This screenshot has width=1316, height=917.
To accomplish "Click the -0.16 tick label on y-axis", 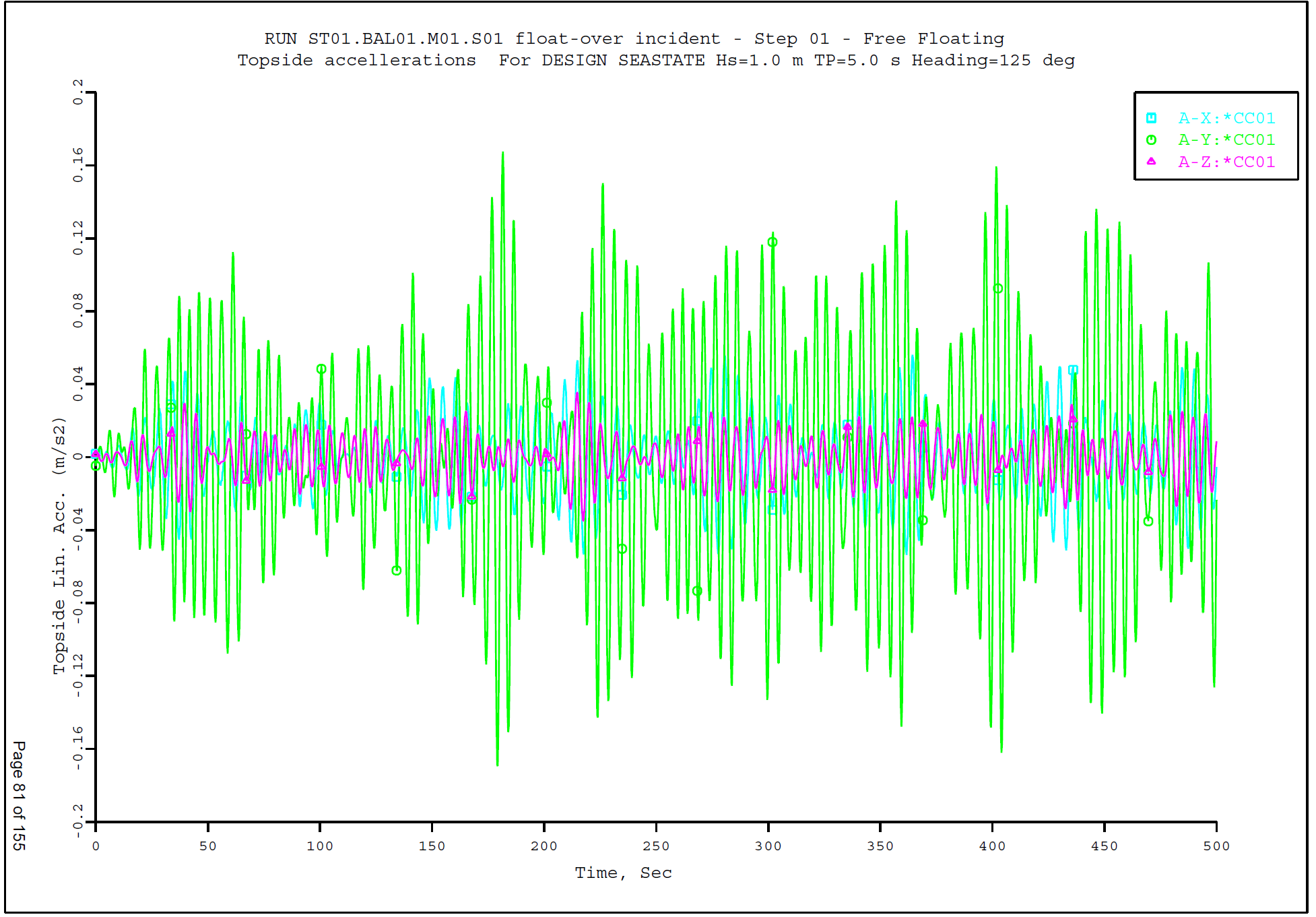I will tap(78, 748).
